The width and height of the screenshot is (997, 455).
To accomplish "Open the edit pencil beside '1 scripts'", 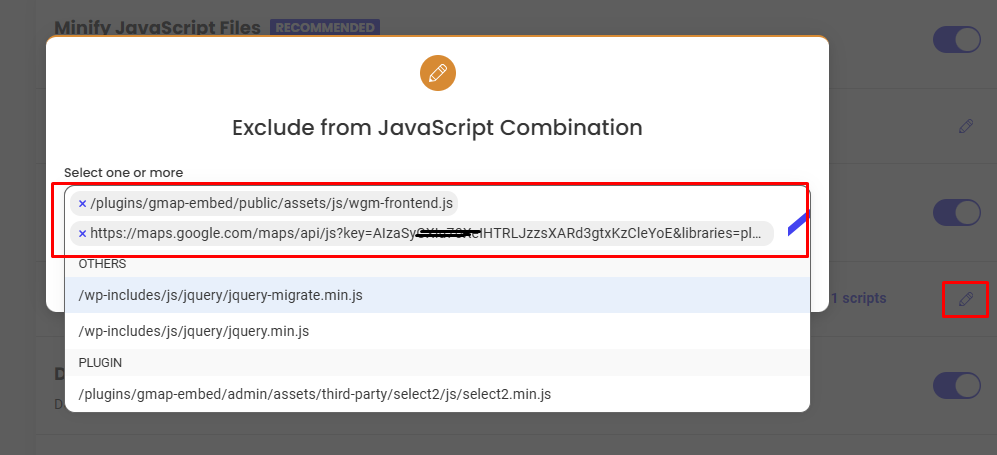I will (x=965, y=298).
